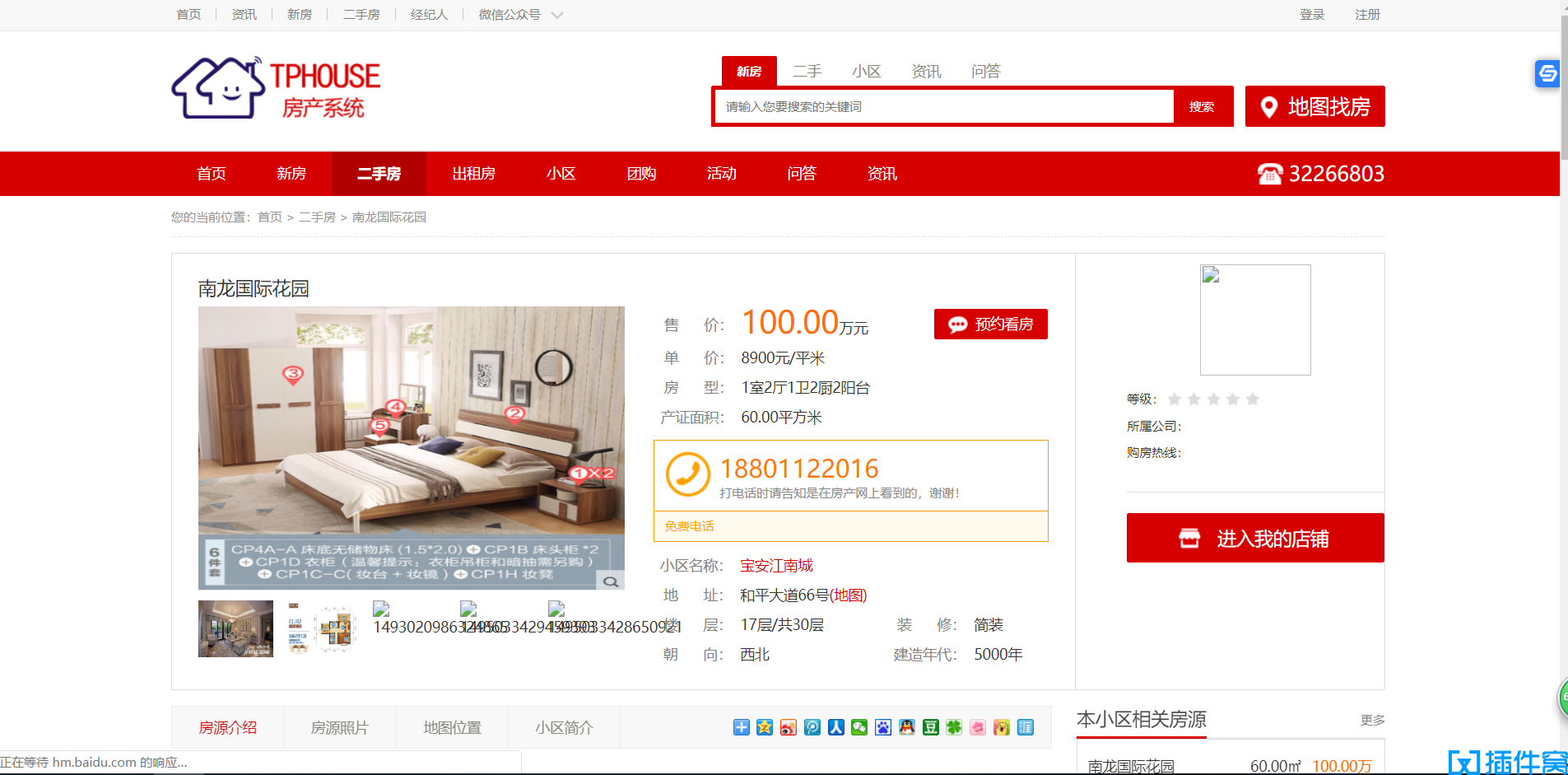Image resolution: width=1568 pixels, height=775 pixels.
Task: Switch search to 资讯 tab
Action: [x=926, y=72]
